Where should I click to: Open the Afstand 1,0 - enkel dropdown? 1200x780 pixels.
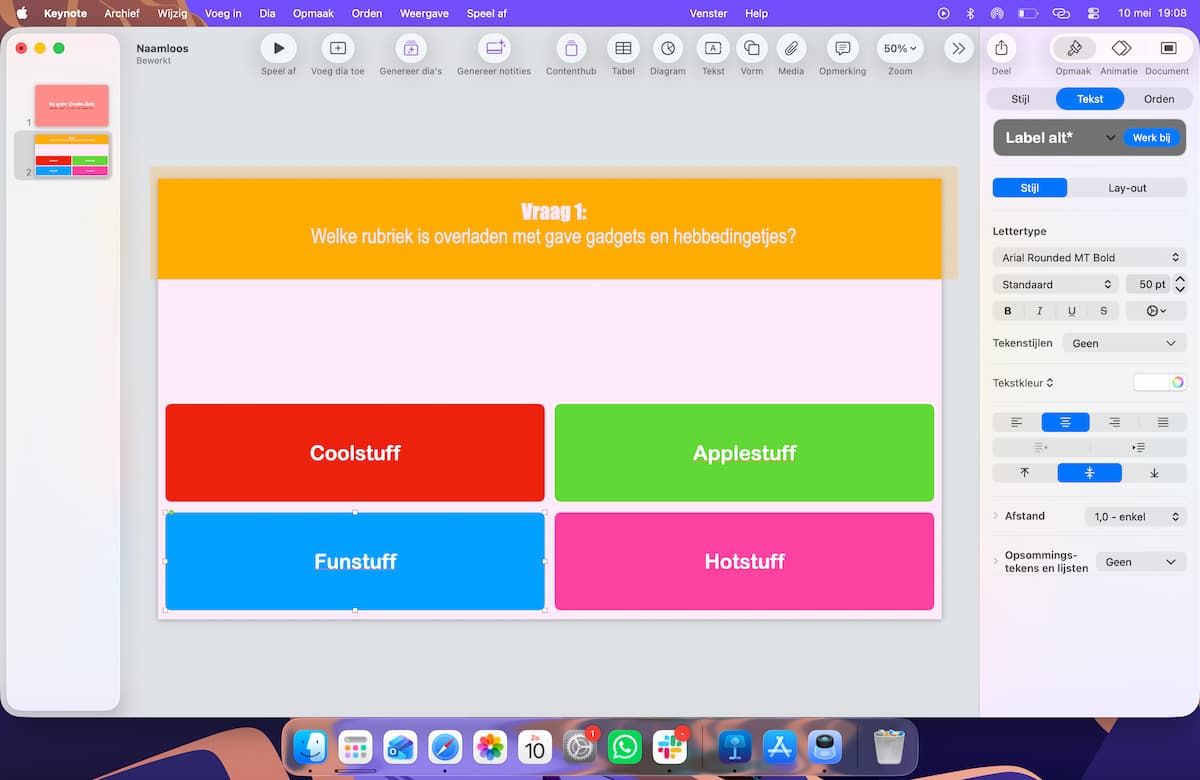[1135, 516]
